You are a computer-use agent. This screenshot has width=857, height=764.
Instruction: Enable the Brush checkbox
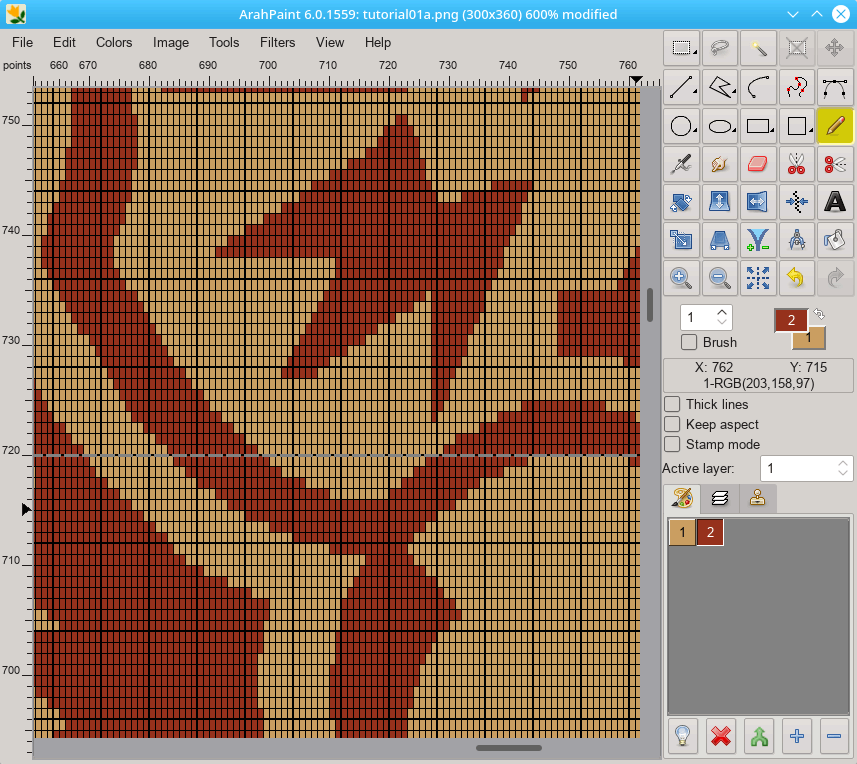689,342
